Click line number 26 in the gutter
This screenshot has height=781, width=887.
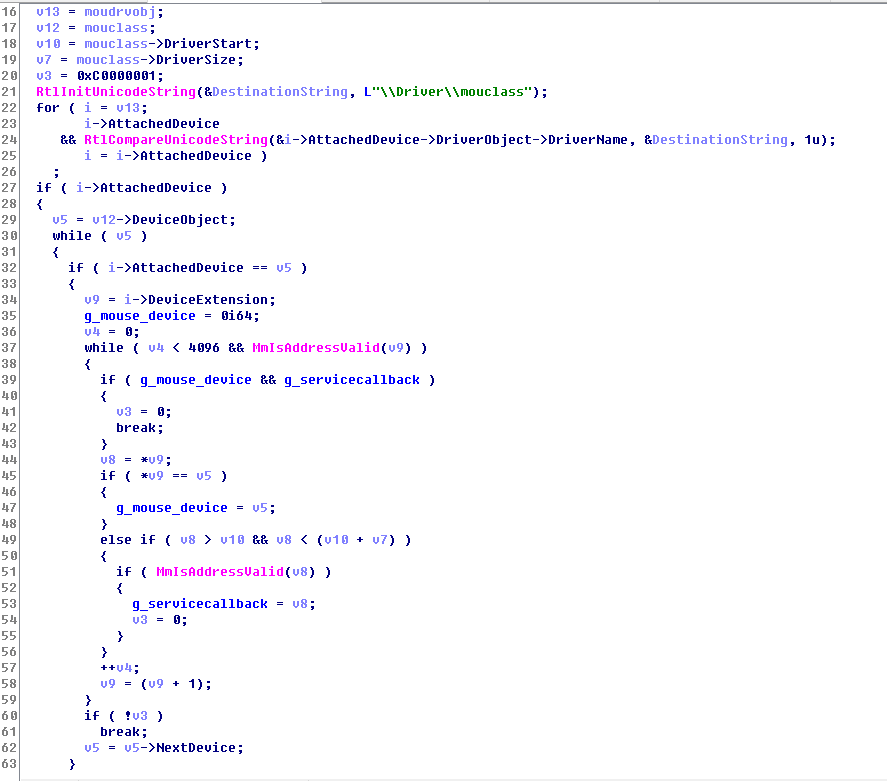[x=9, y=172]
